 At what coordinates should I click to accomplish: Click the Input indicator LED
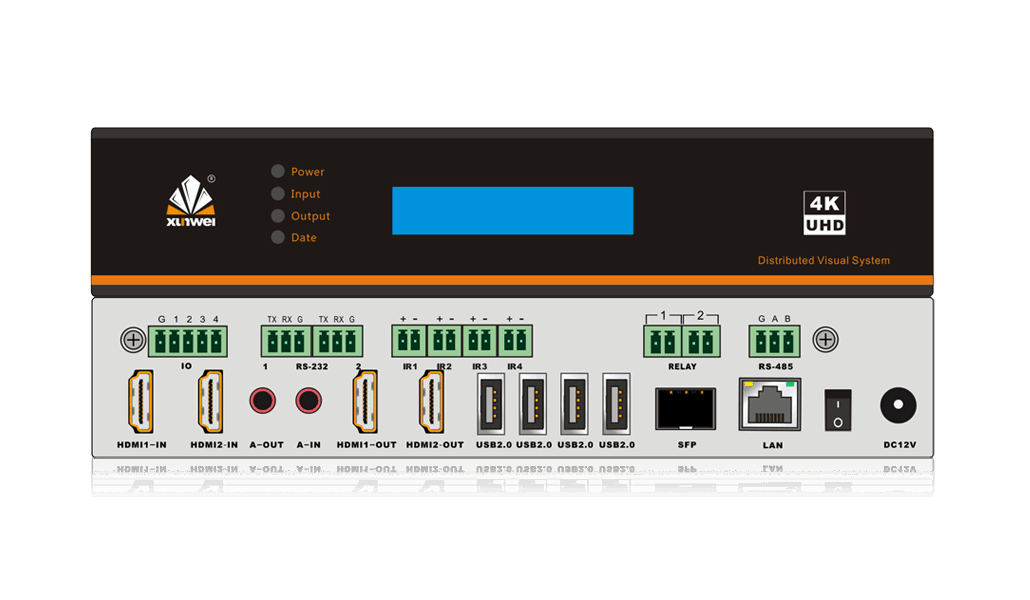(278, 193)
